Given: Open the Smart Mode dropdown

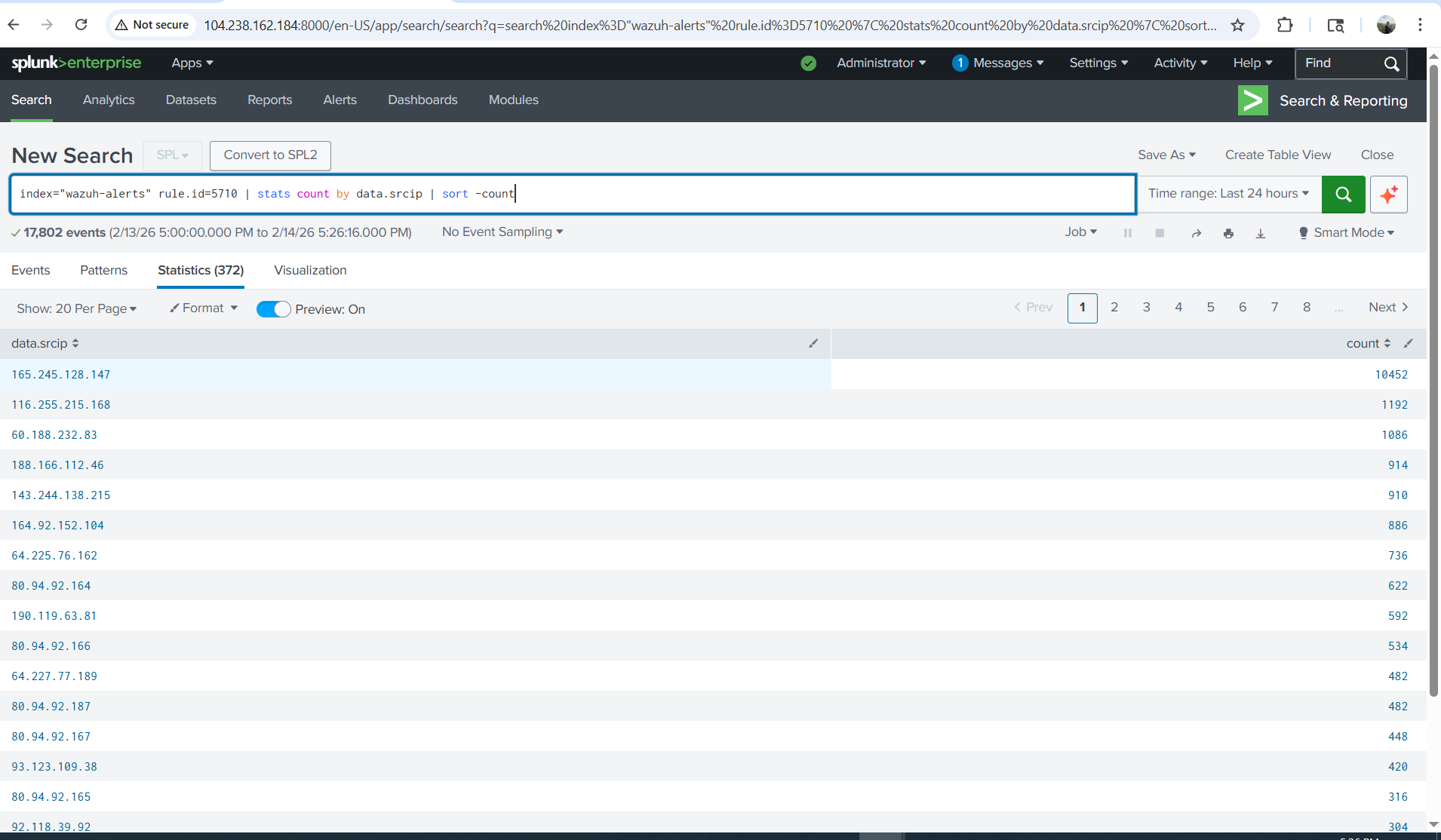Looking at the screenshot, I should 1347,233.
